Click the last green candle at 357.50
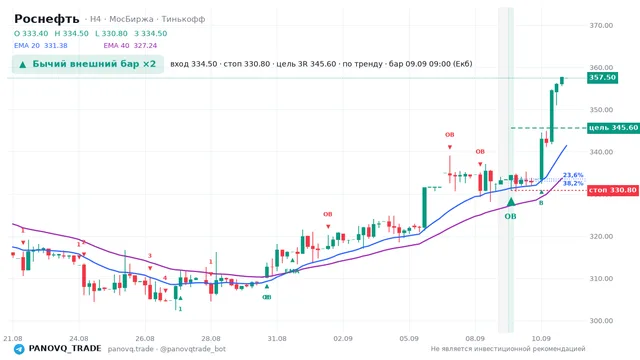Viewport: 640px width, 360px height. pyautogui.click(x=562, y=81)
